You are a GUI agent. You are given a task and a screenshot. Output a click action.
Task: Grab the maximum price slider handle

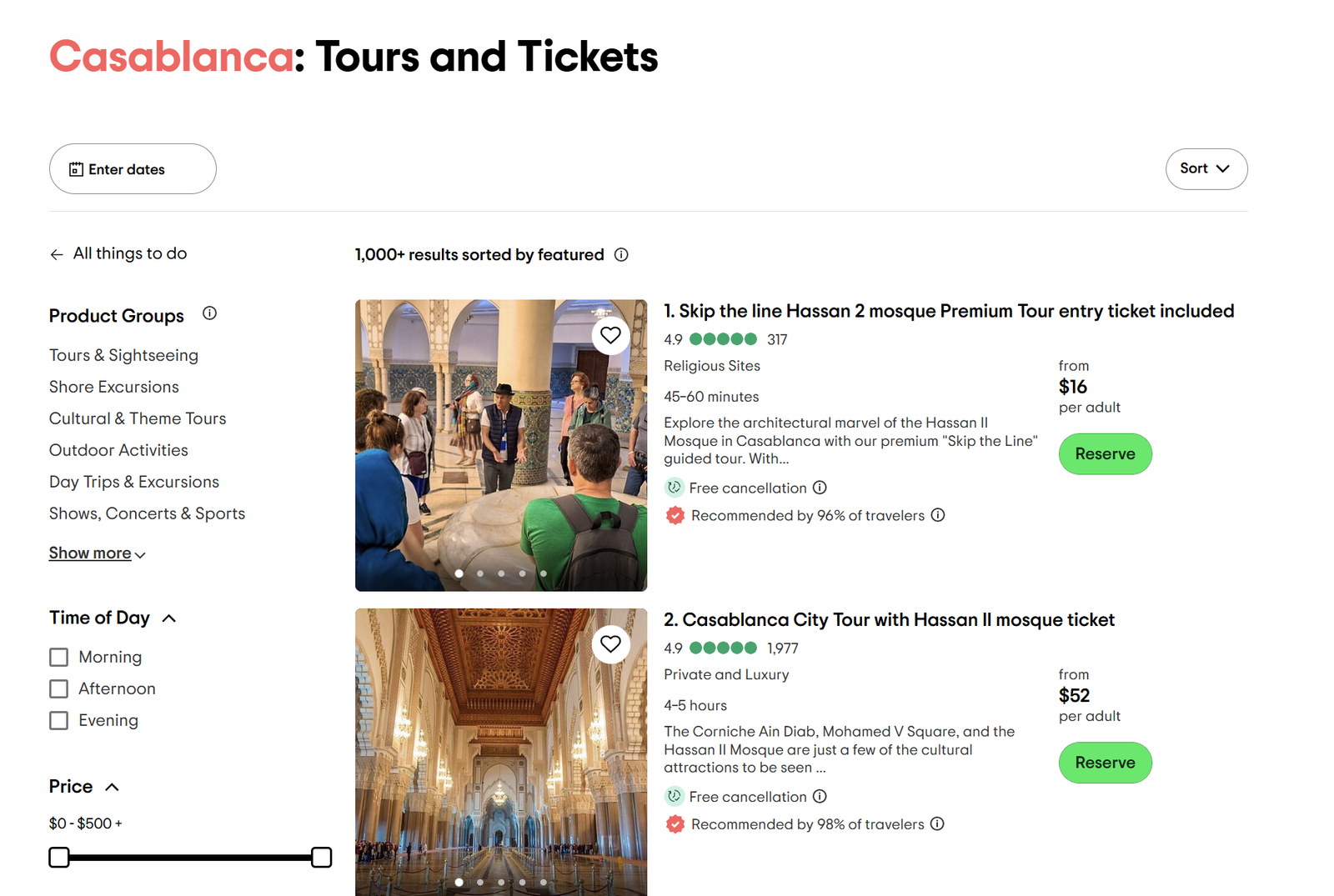tap(321, 858)
